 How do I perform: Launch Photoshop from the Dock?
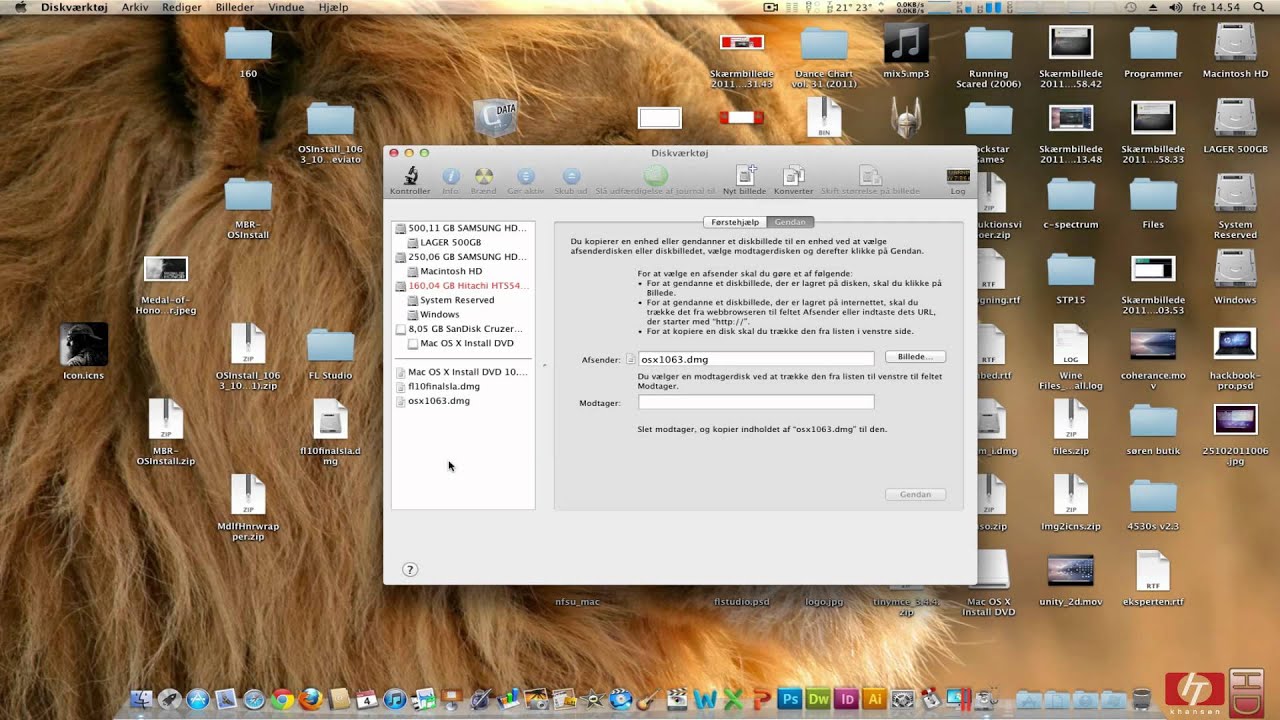pos(790,699)
